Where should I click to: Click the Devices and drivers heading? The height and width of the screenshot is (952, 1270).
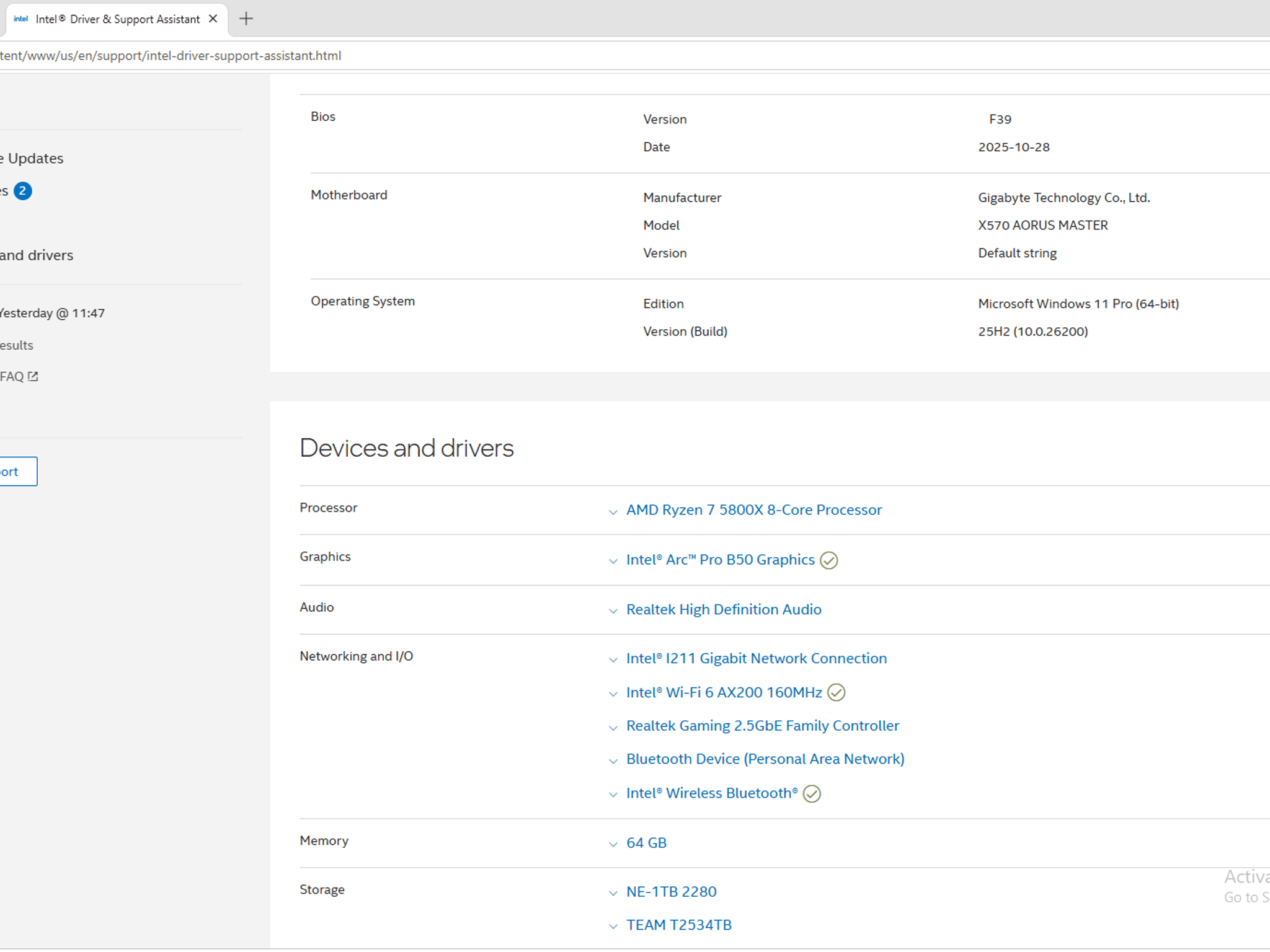click(407, 448)
